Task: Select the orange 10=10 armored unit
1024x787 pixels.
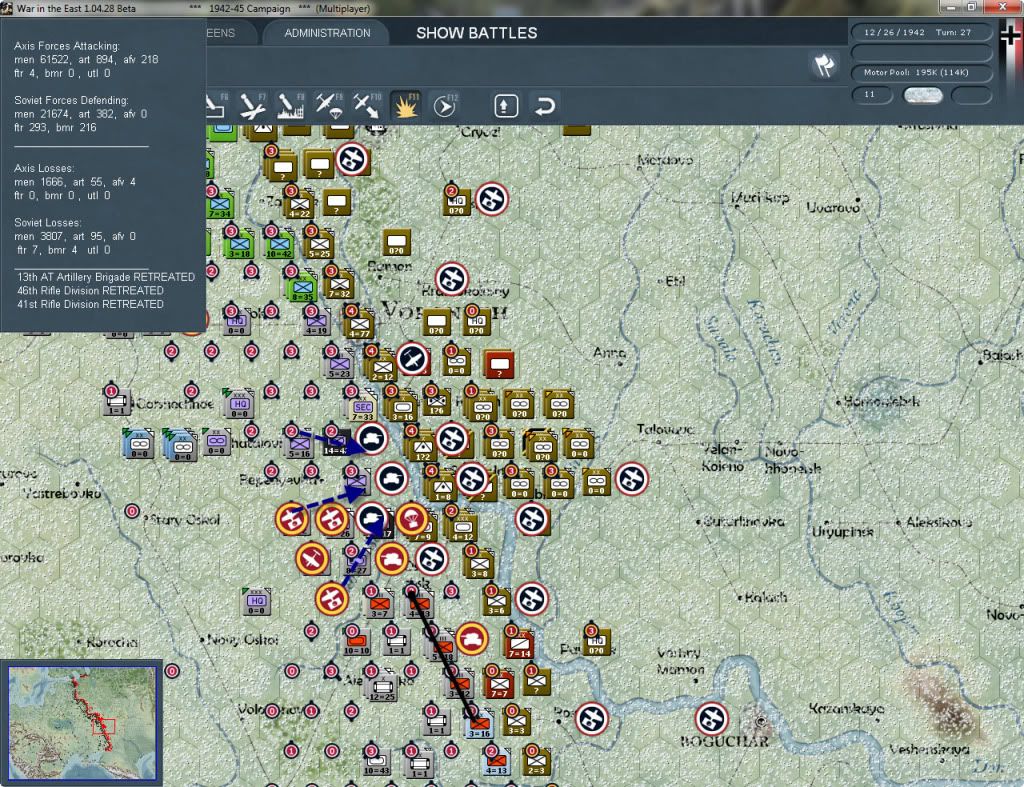Action: point(357,643)
